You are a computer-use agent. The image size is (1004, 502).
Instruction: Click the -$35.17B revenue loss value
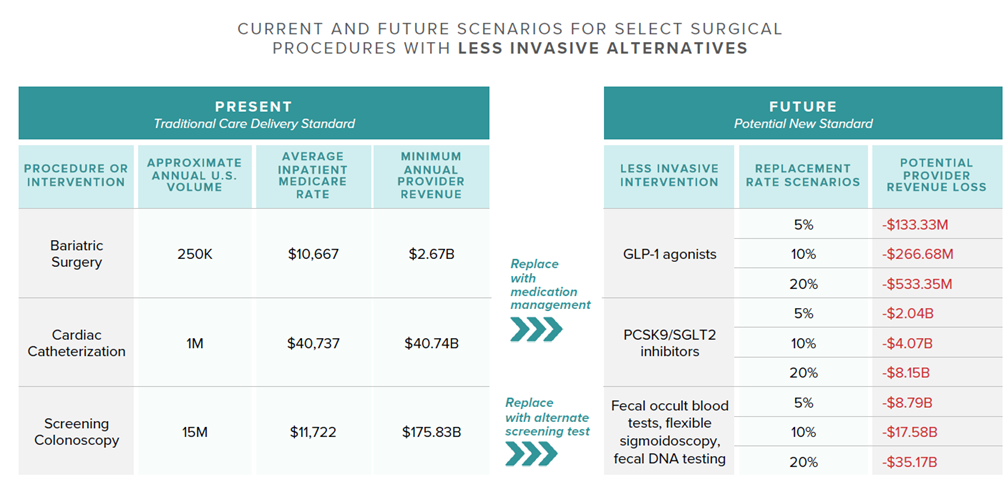[x=907, y=462]
